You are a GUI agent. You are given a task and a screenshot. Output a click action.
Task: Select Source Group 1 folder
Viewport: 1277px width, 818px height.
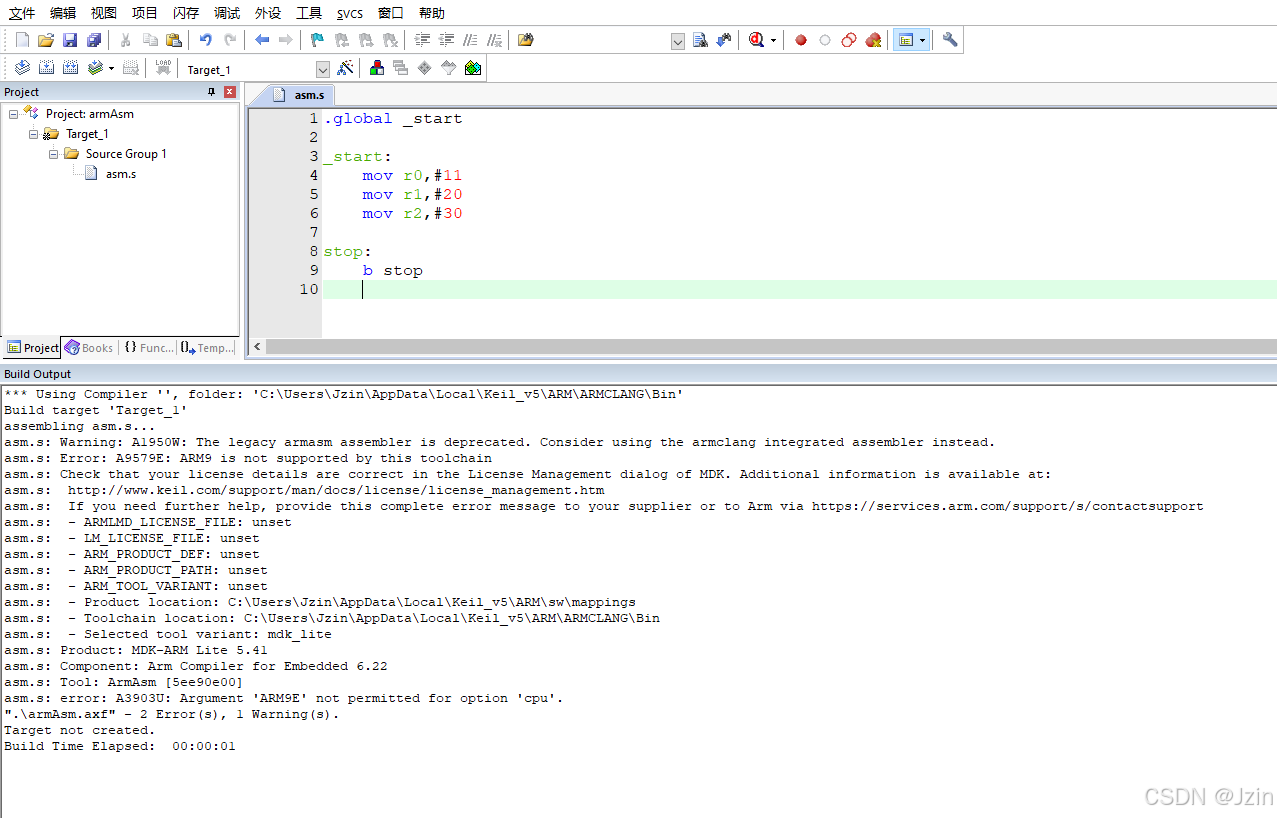point(126,154)
